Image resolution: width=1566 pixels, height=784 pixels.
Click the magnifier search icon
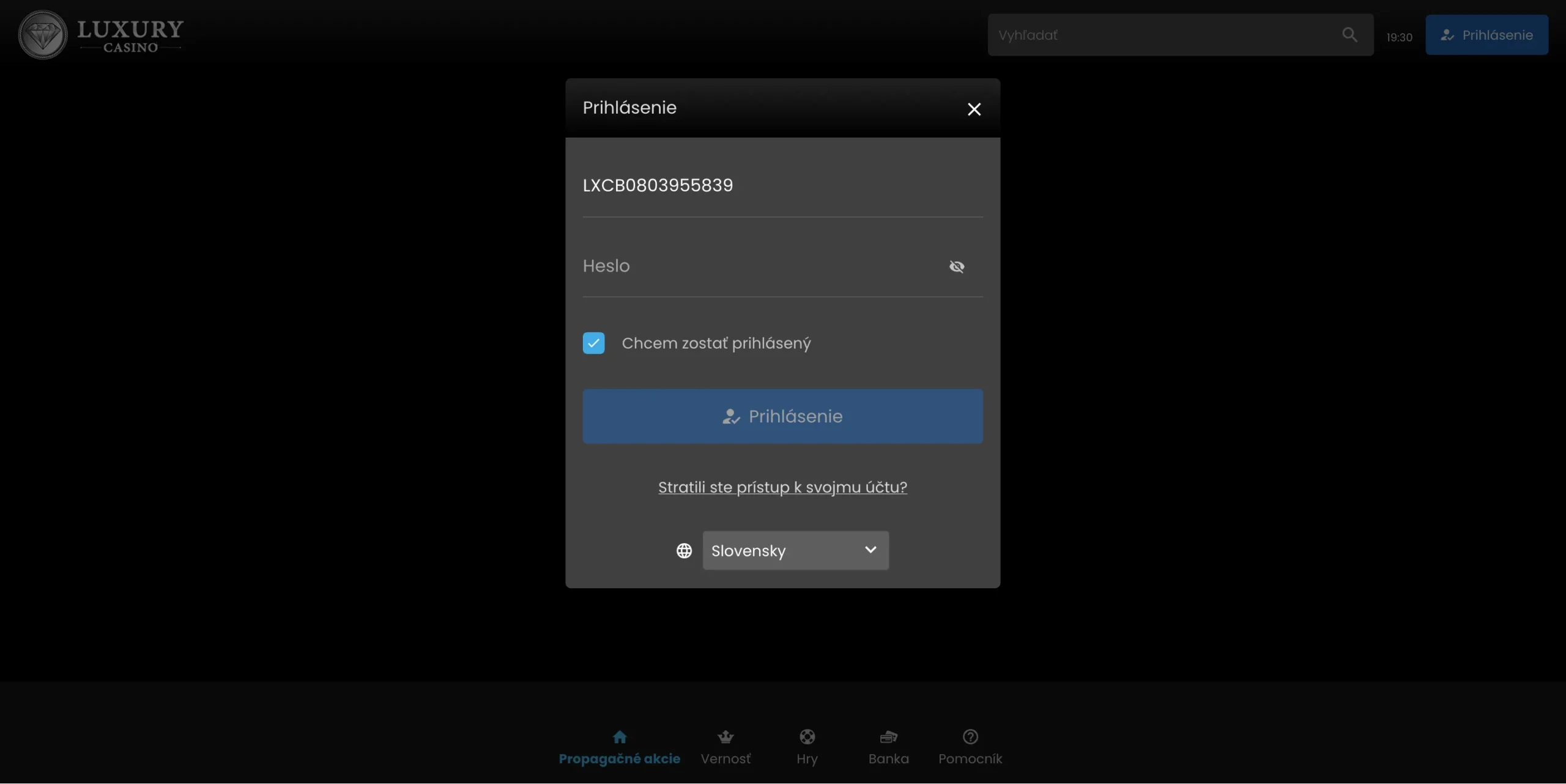click(x=1349, y=35)
